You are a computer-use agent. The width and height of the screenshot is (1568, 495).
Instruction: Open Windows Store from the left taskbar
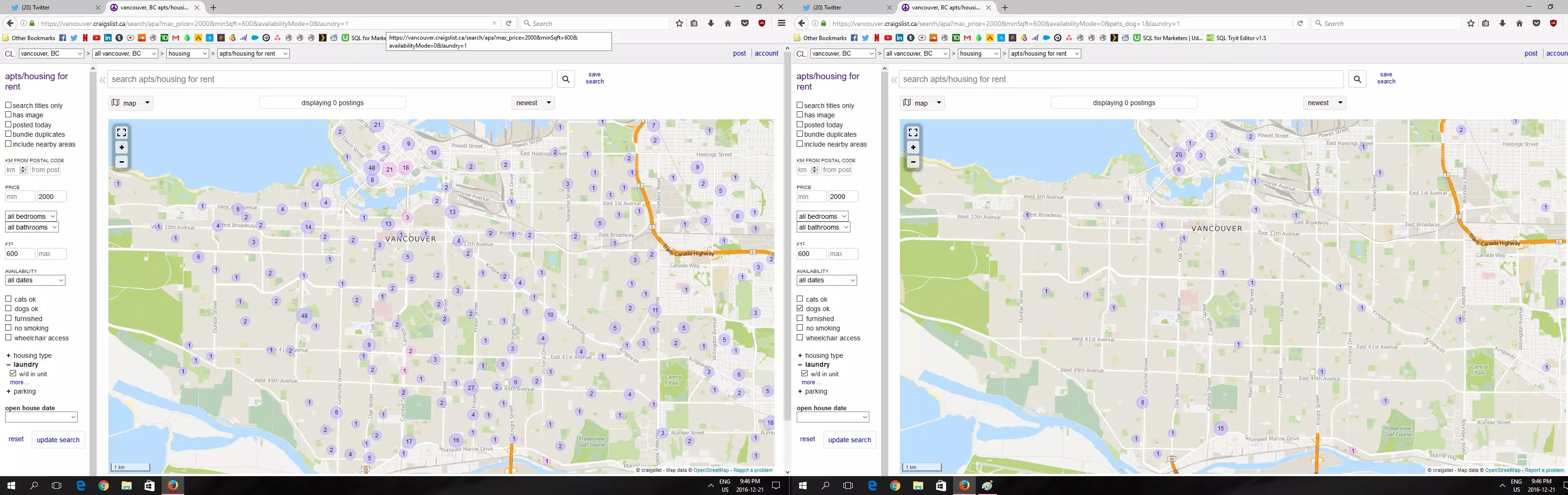click(x=150, y=485)
